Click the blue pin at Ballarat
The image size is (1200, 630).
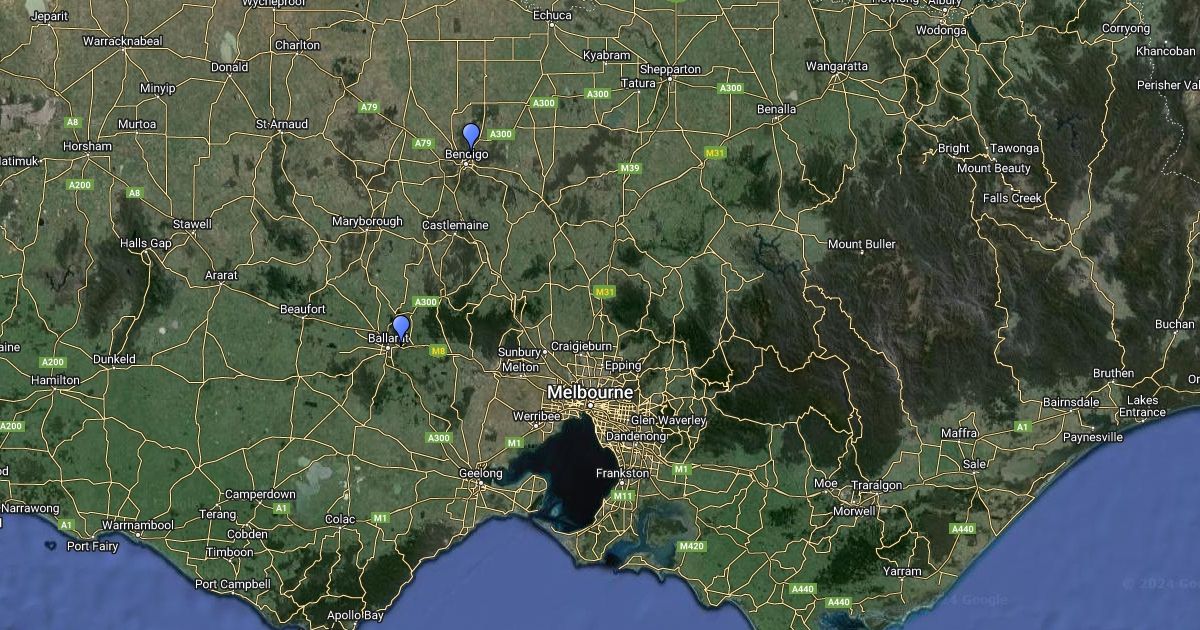click(401, 326)
